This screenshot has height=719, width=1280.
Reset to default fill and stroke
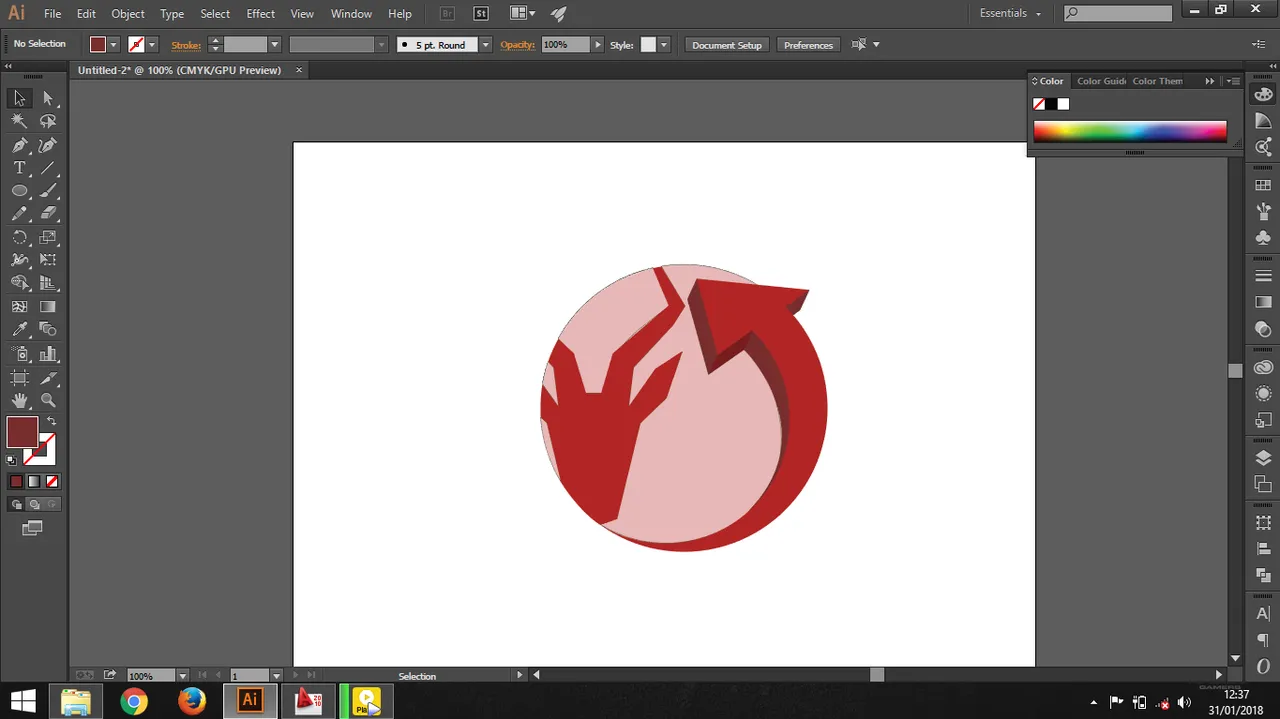[x=11, y=460]
